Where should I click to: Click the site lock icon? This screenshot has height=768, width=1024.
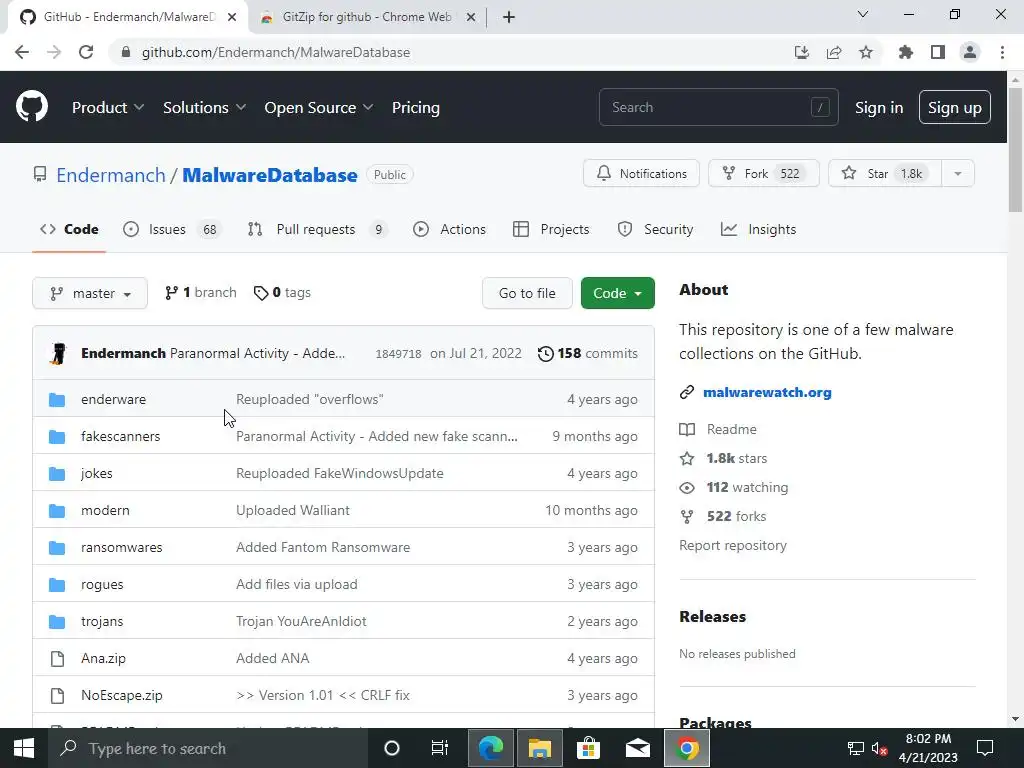click(x=126, y=52)
